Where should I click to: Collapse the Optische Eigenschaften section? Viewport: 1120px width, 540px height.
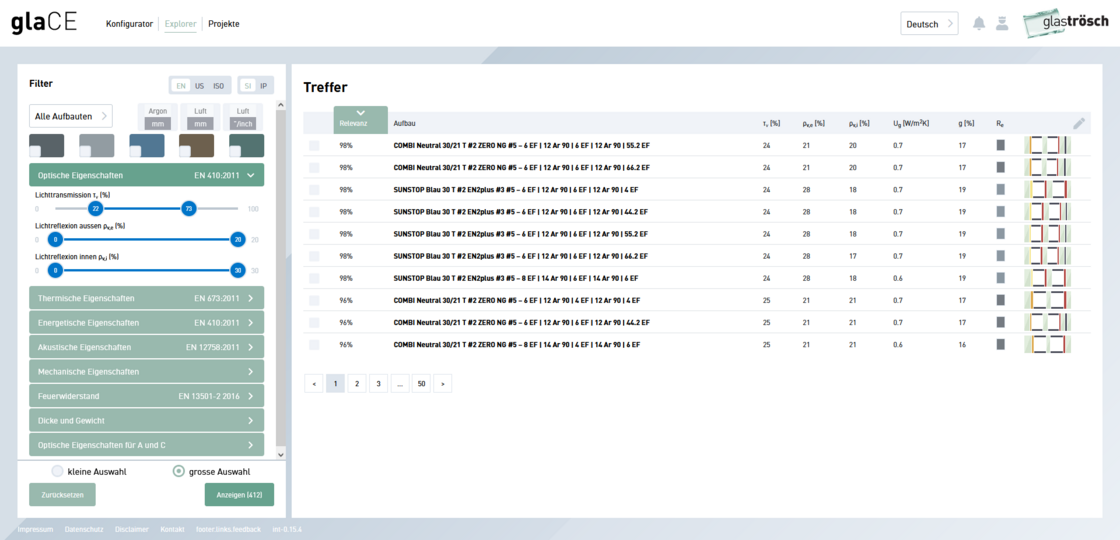[x=146, y=175]
